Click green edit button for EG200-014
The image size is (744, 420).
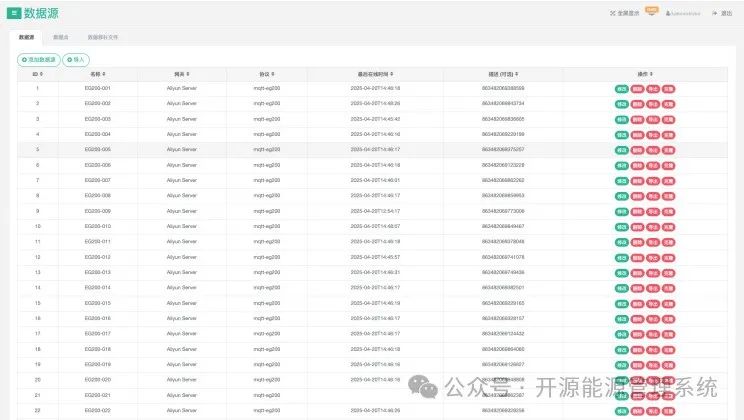(622, 288)
